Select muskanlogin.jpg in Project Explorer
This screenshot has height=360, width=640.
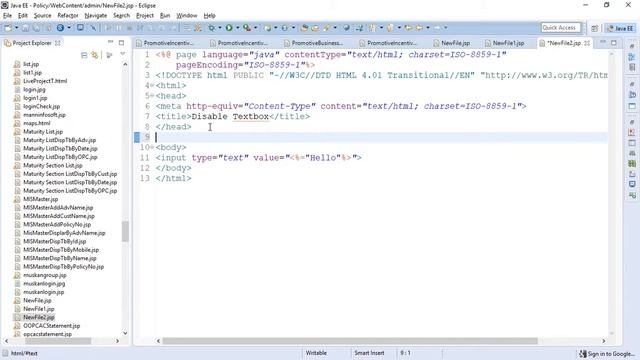point(44,283)
